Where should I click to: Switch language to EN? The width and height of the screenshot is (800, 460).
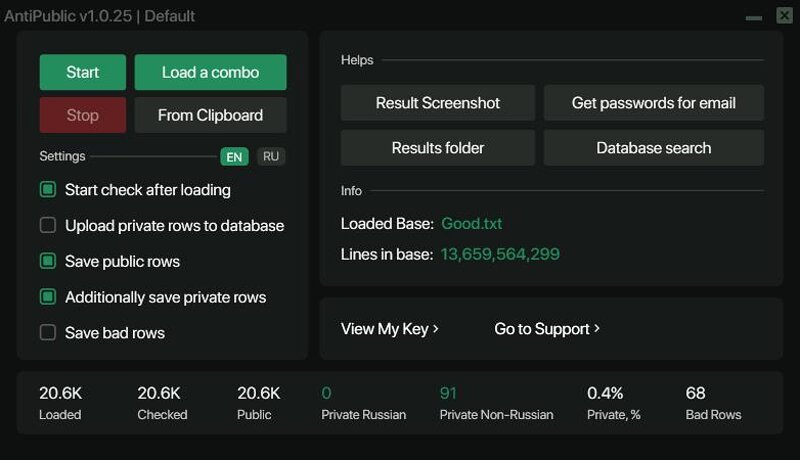click(x=234, y=157)
